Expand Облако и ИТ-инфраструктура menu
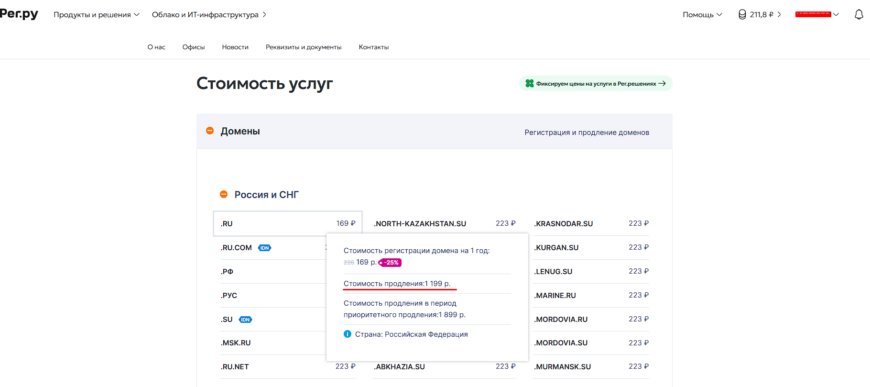Viewport: 870px width, 387px height. (209, 15)
